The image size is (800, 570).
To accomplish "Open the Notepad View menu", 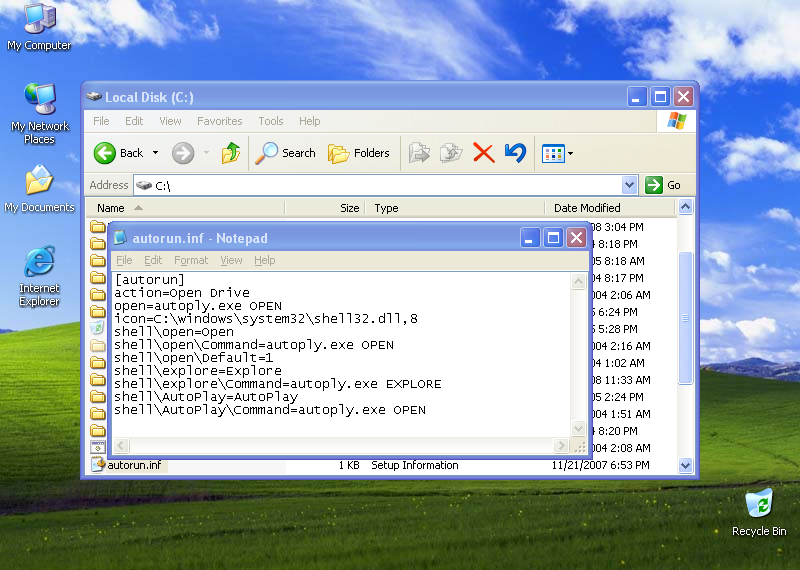I will 231,260.
